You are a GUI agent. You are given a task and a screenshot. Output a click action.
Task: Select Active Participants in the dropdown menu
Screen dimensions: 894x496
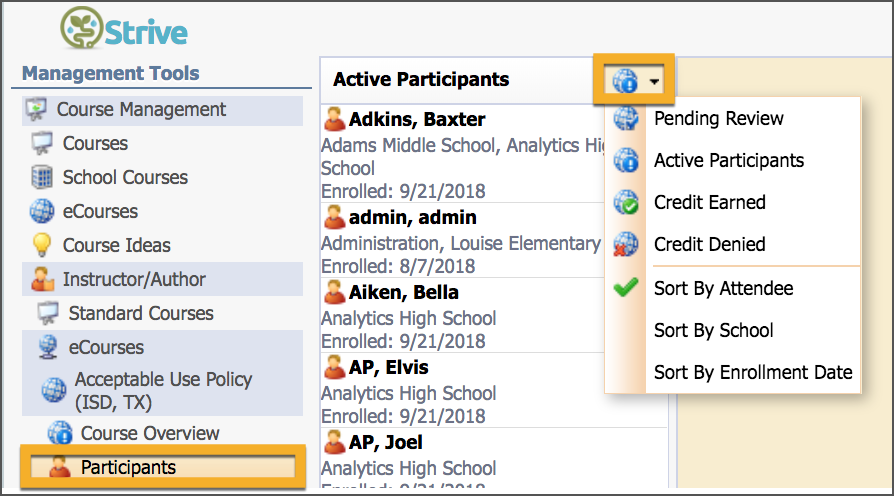729,161
